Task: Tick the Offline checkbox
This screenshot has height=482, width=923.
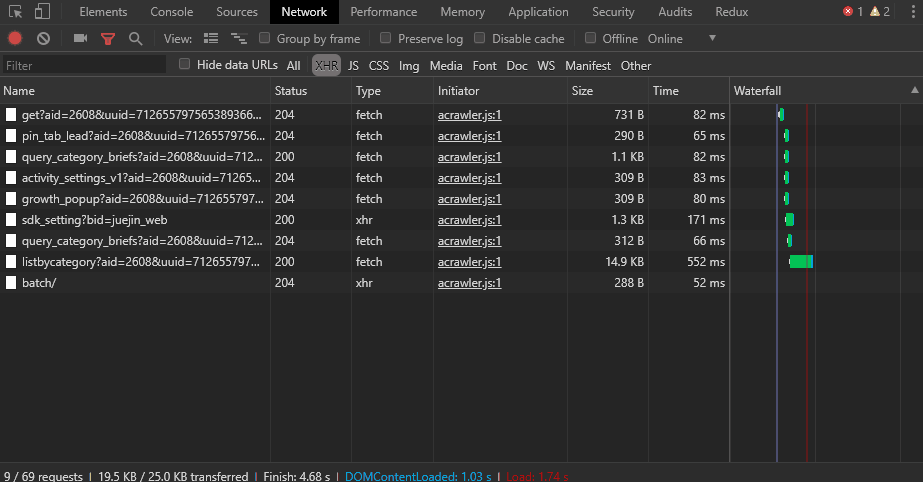Action: coord(590,38)
